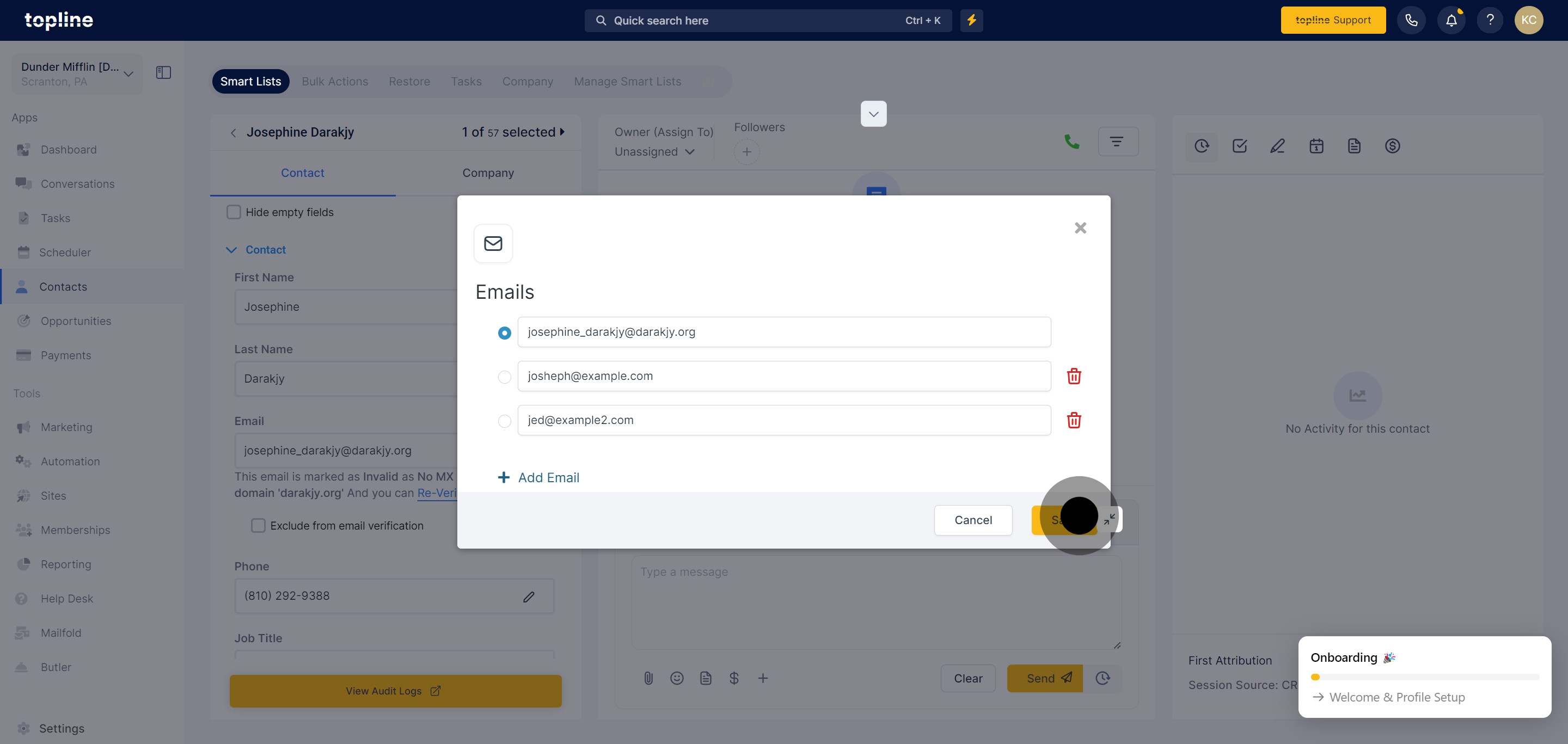
Task: Open the Bulk Actions tab
Action: pos(335,82)
